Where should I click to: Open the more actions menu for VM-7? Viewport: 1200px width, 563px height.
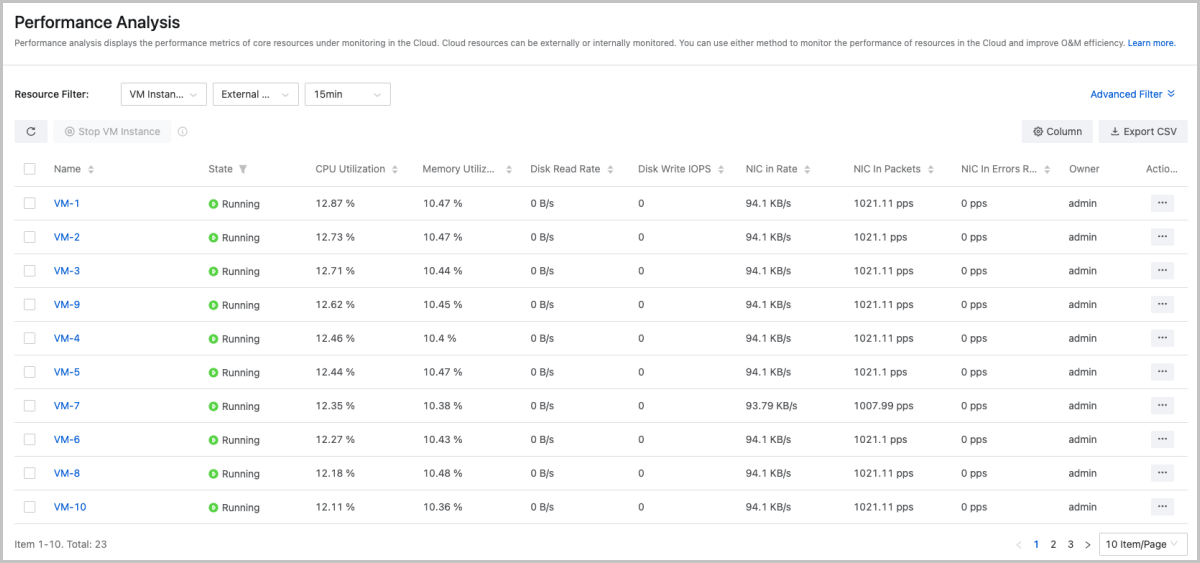pos(1162,405)
